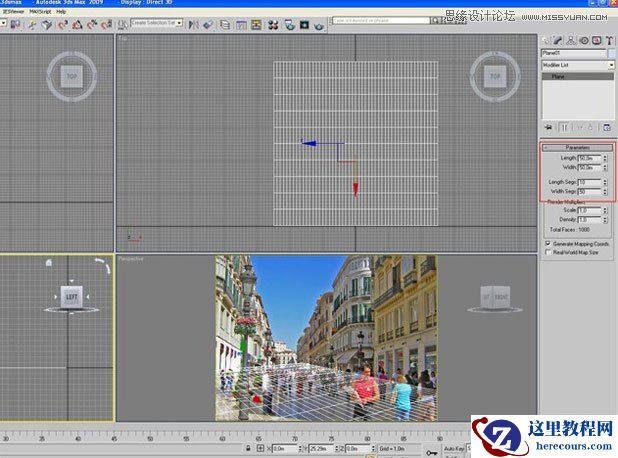
Task: Toggle keyboard shortcut override icon
Action: pos(47,25)
